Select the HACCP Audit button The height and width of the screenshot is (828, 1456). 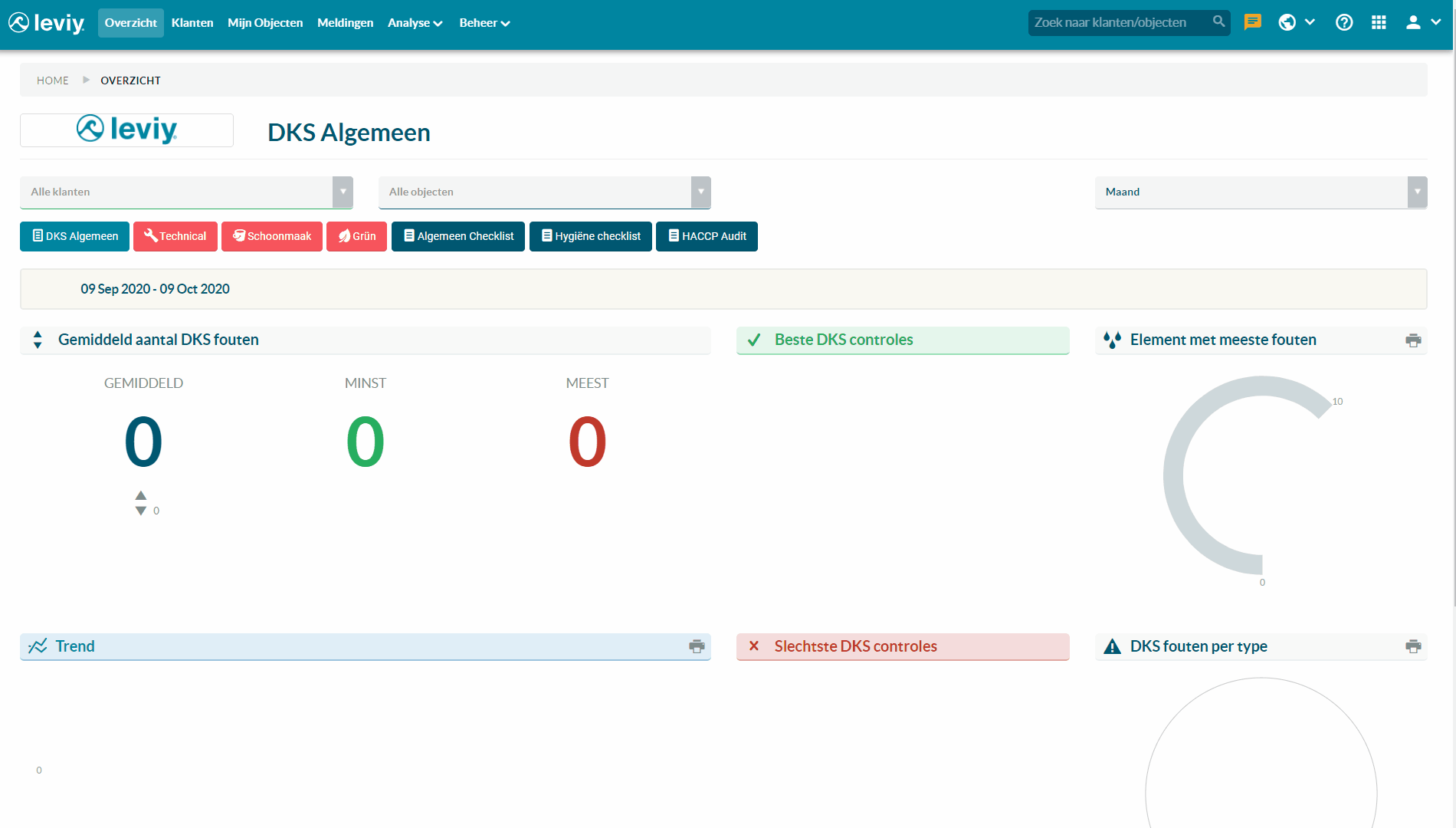(707, 236)
